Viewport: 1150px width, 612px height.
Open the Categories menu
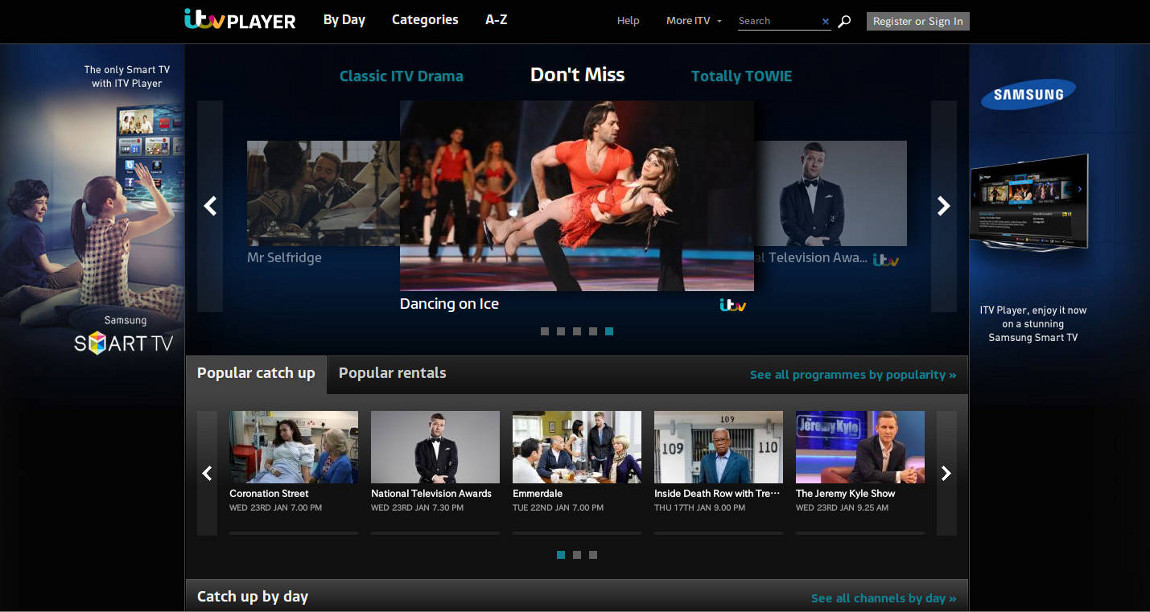point(425,20)
